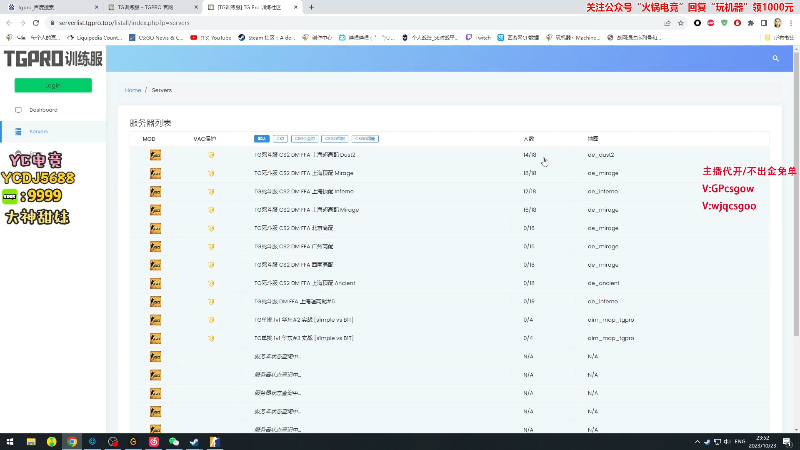Open the YouTube bookmark

tap(211, 37)
